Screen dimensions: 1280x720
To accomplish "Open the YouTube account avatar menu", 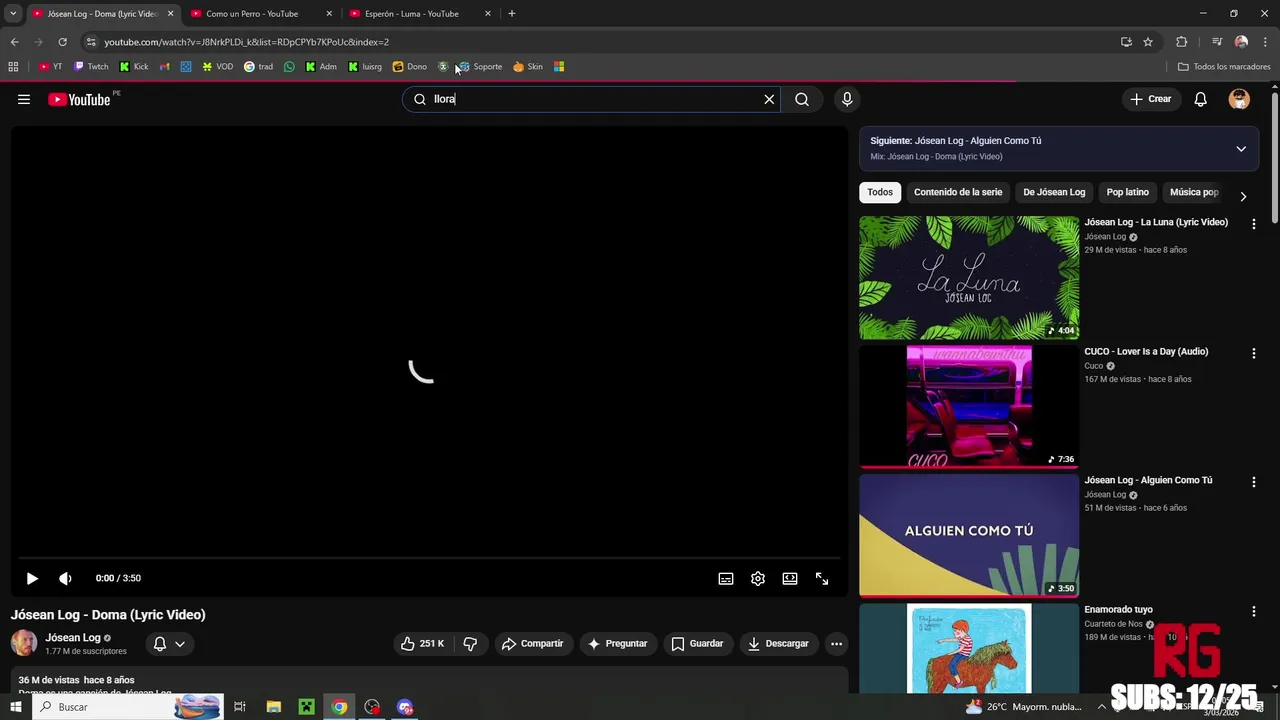I will click(1239, 99).
